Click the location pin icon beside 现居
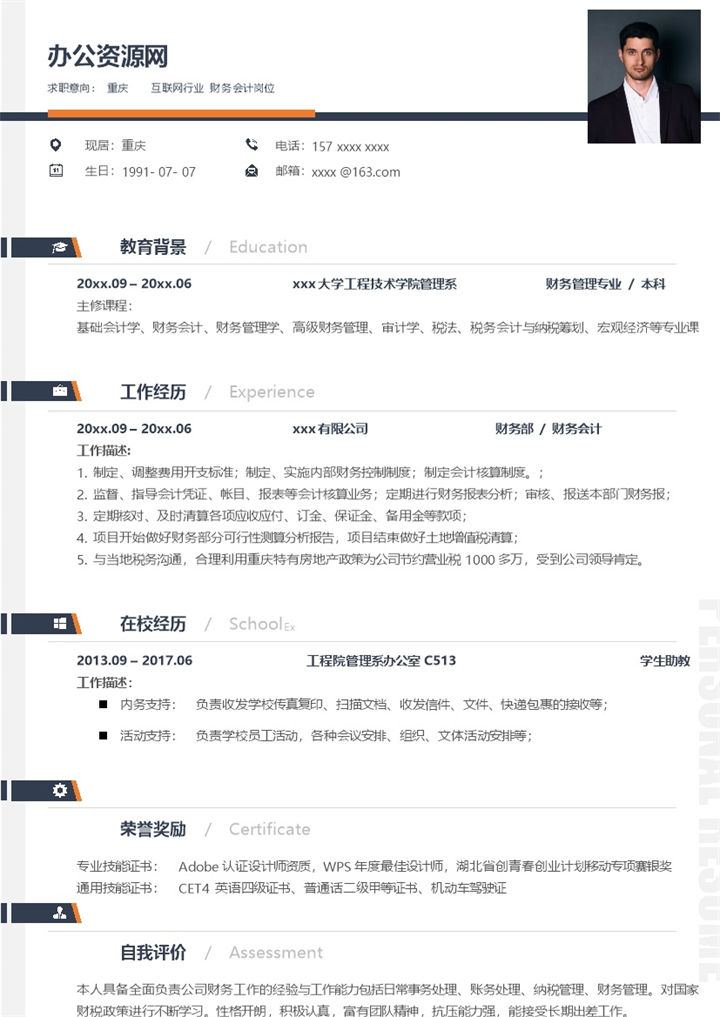The width and height of the screenshot is (720, 1017). [56, 145]
